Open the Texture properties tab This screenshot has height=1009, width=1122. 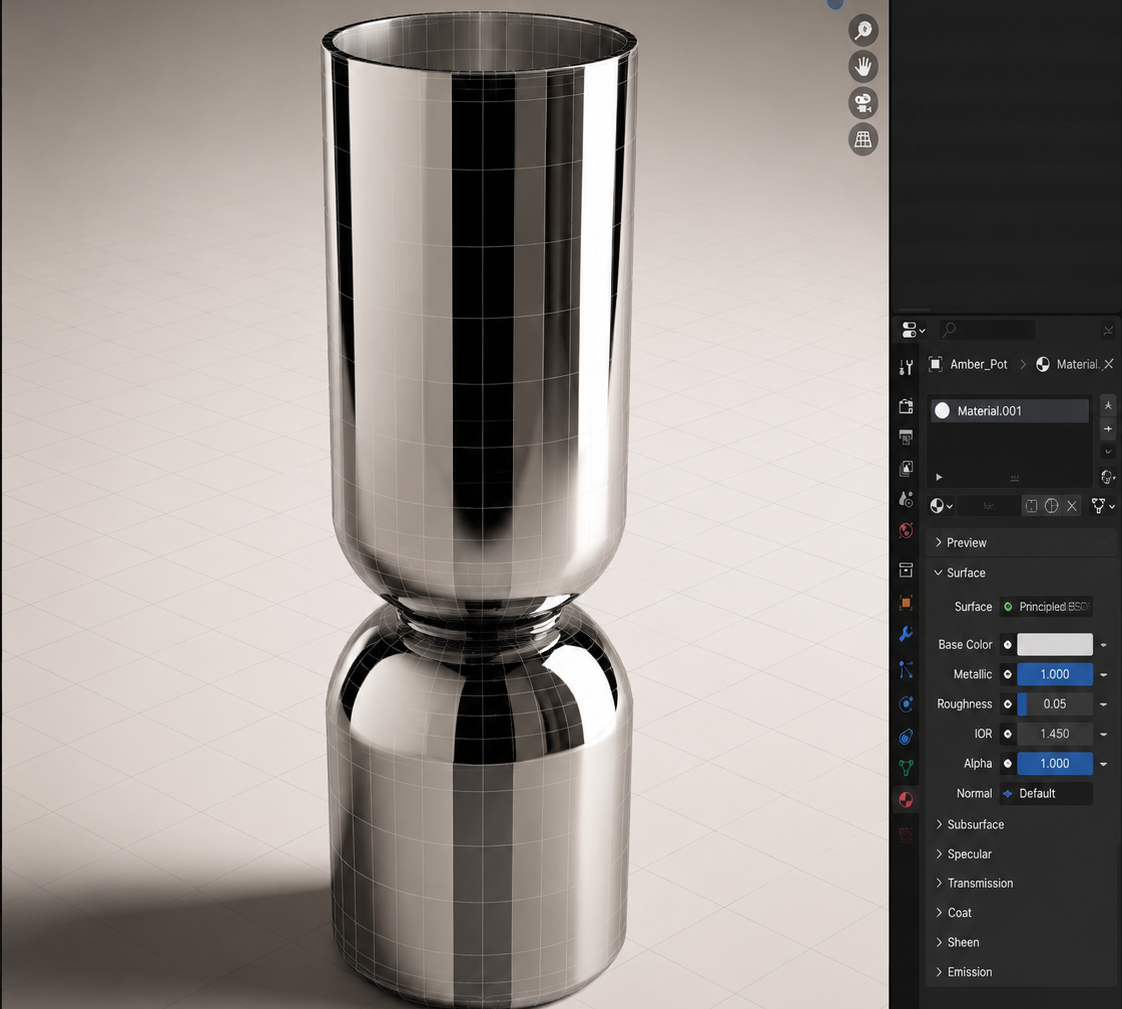click(906, 834)
